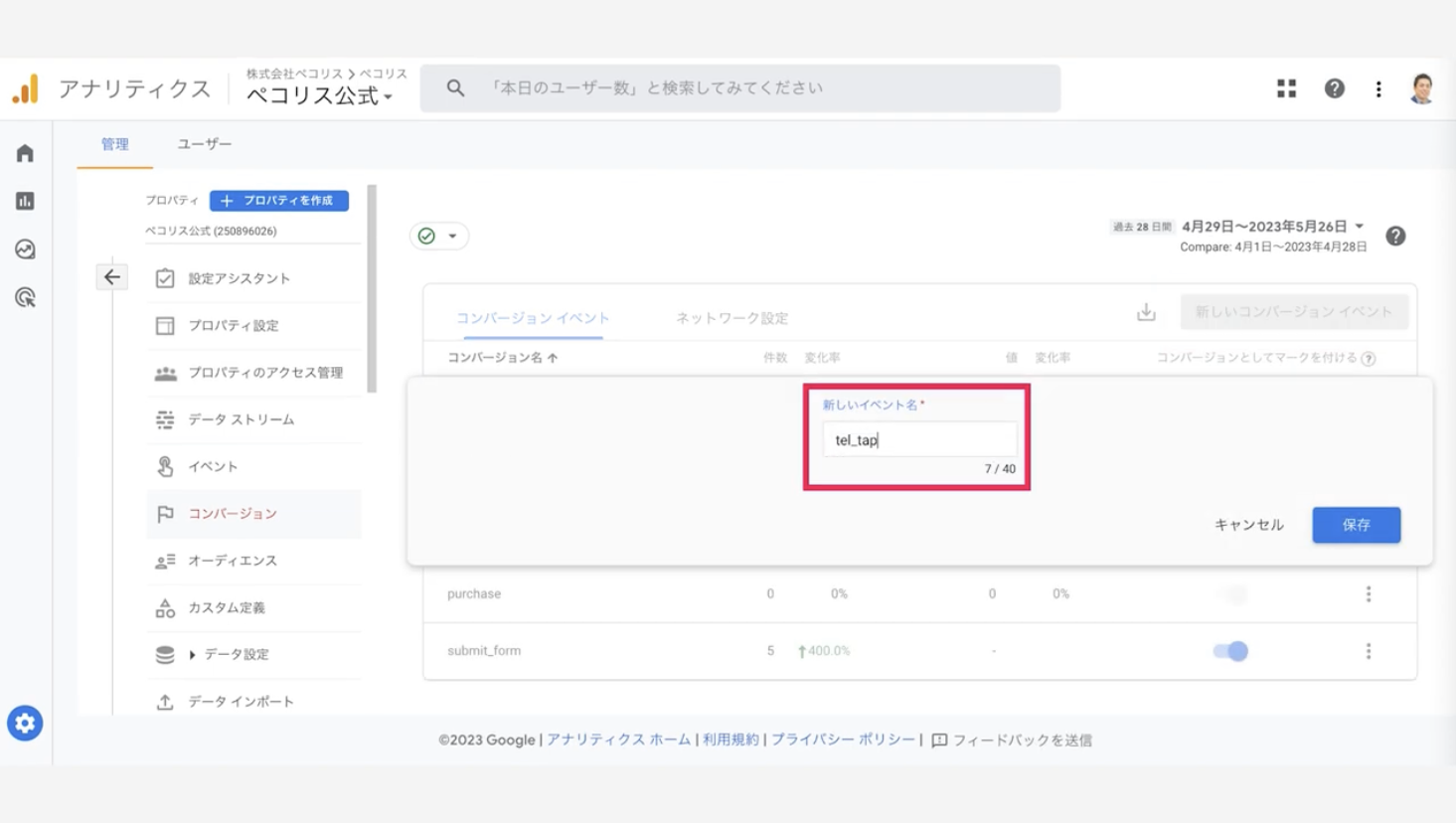Open the Reports bar chart icon
Viewport: 1456px width, 823px height.
coord(25,201)
